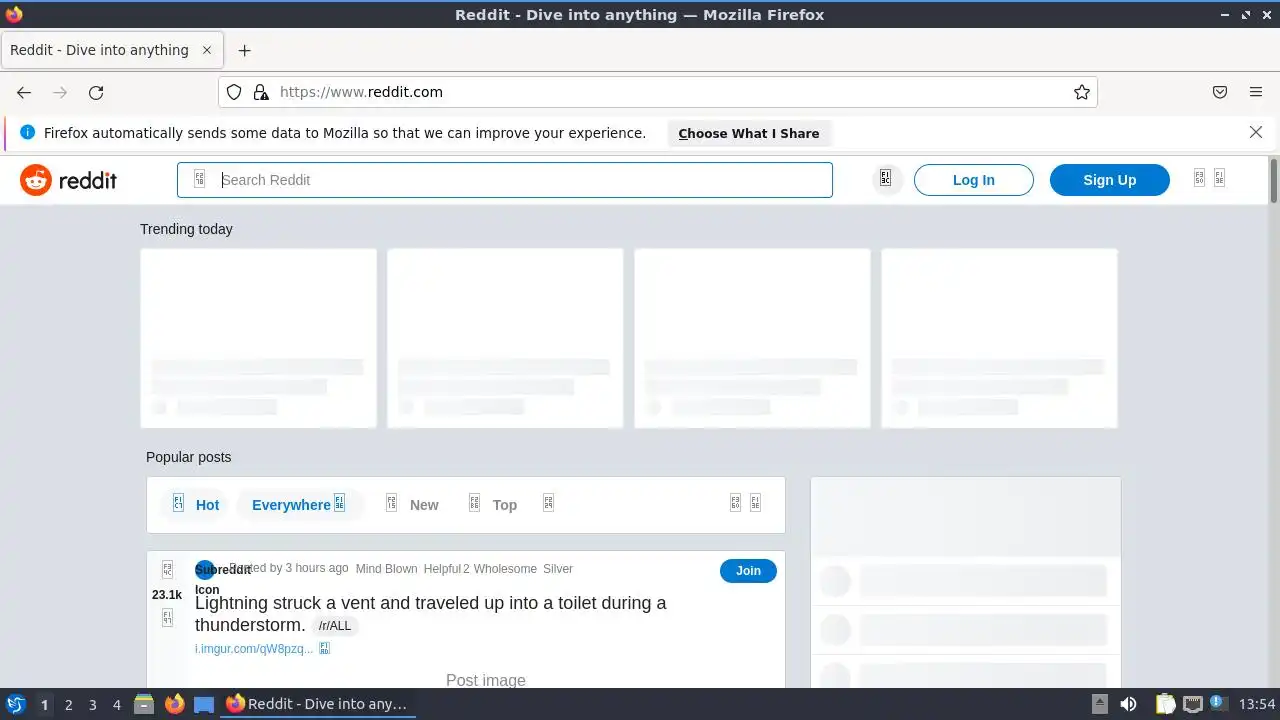Screen dimensions: 1280x720
Task: Switch to the Reddit - Dive into anything tab
Action: pyautogui.click(x=111, y=50)
